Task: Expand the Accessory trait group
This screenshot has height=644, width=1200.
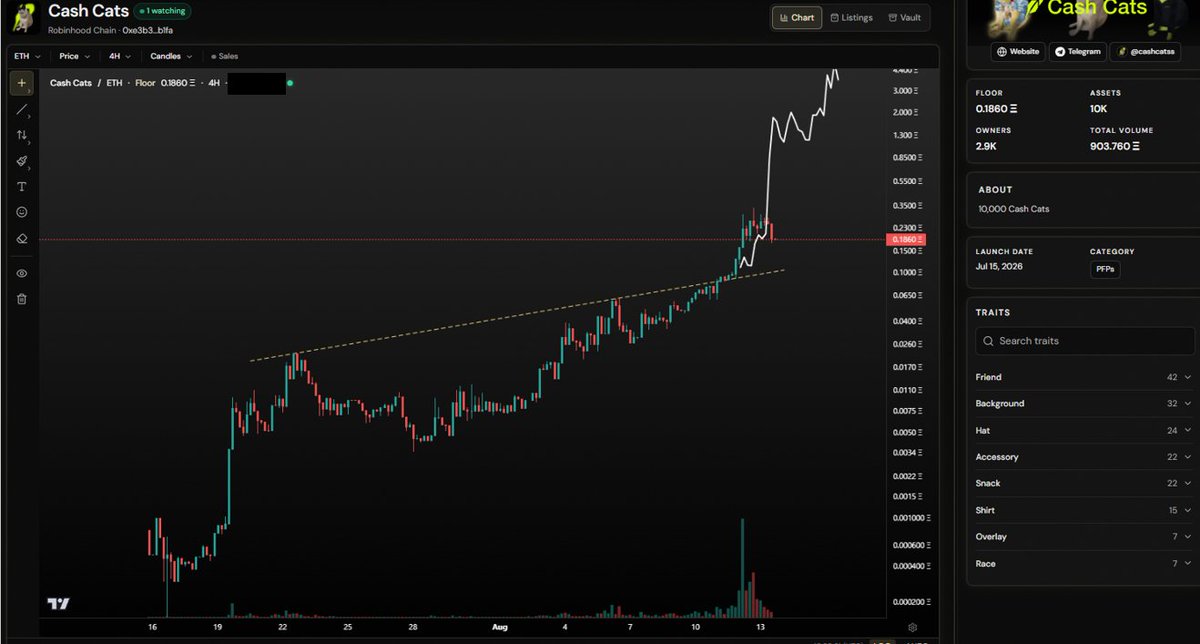Action: pyautogui.click(x=1083, y=457)
